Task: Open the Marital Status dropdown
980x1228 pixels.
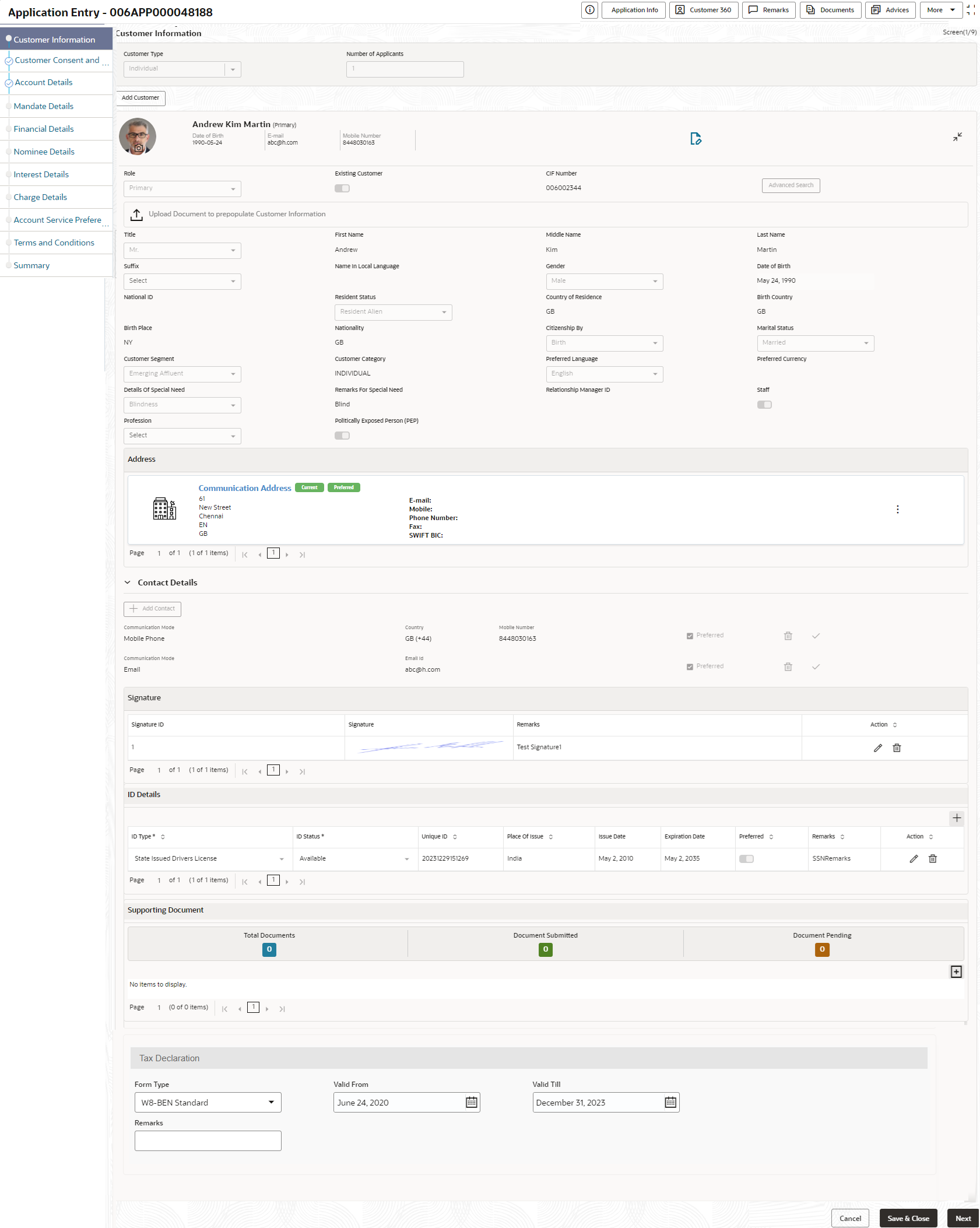Action: pos(816,343)
